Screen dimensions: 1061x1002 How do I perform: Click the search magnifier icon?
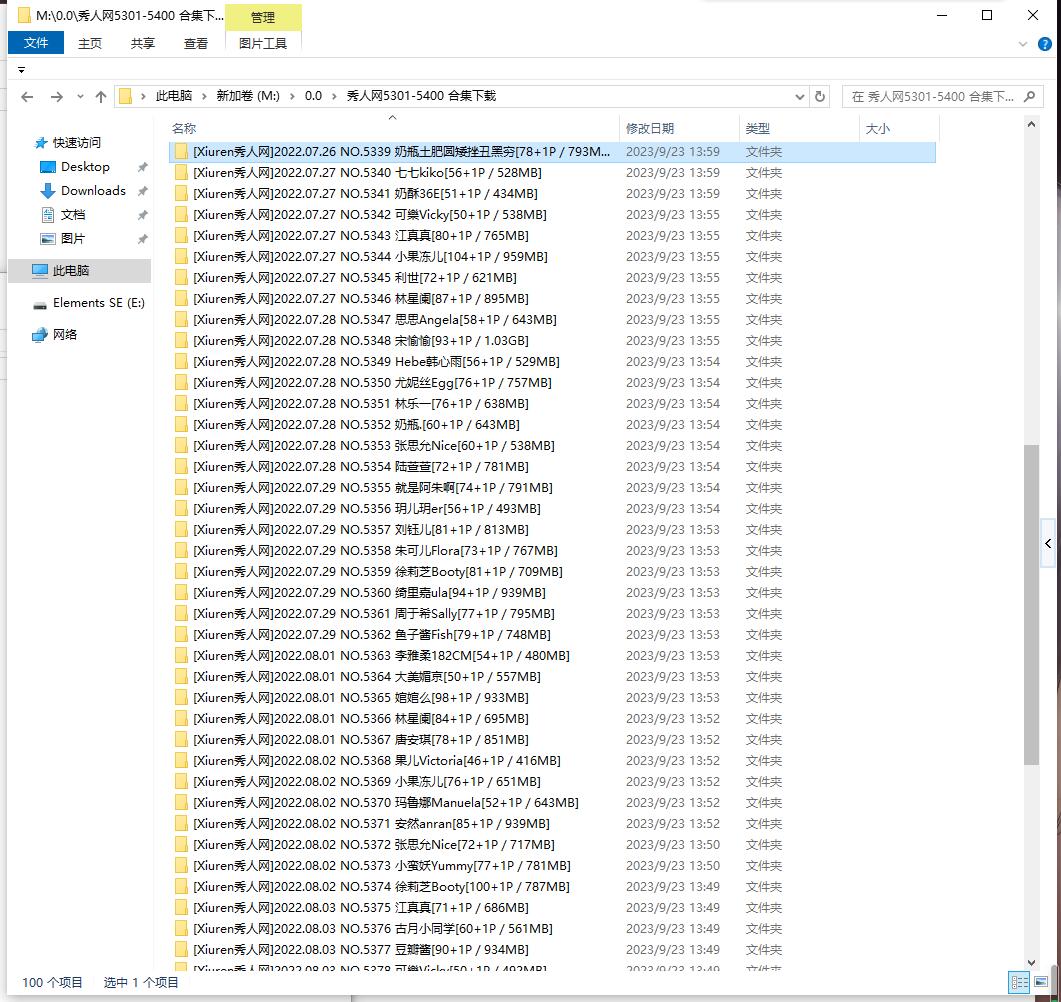1029,97
